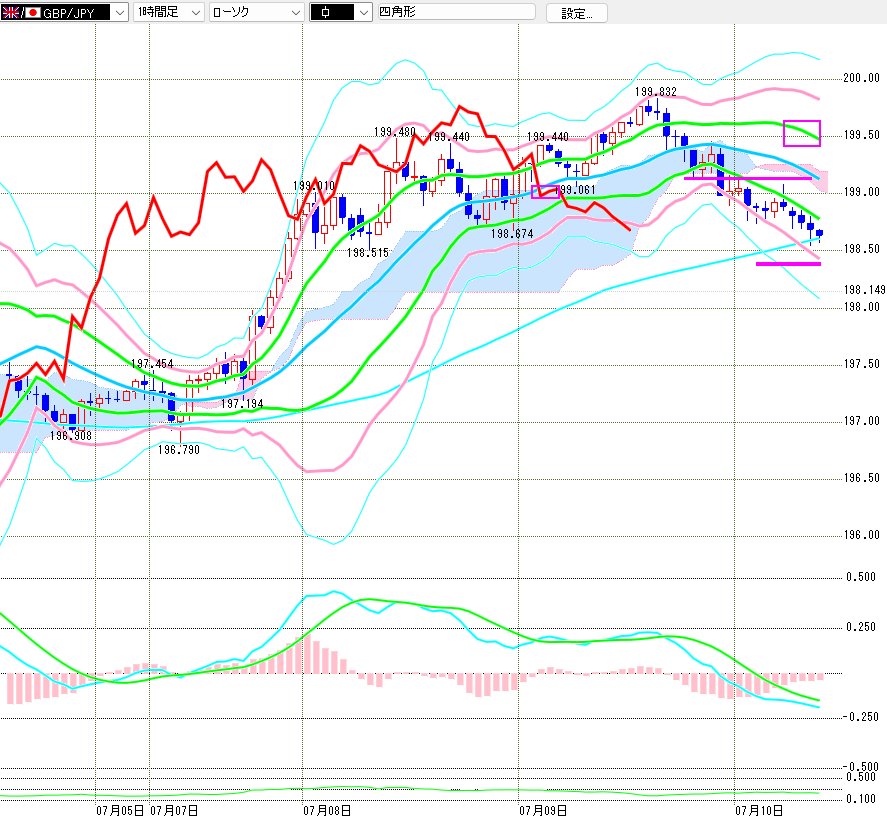Click the 200.00 price axis label
887x819 pixels.
pyautogui.click(x=862, y=78)
